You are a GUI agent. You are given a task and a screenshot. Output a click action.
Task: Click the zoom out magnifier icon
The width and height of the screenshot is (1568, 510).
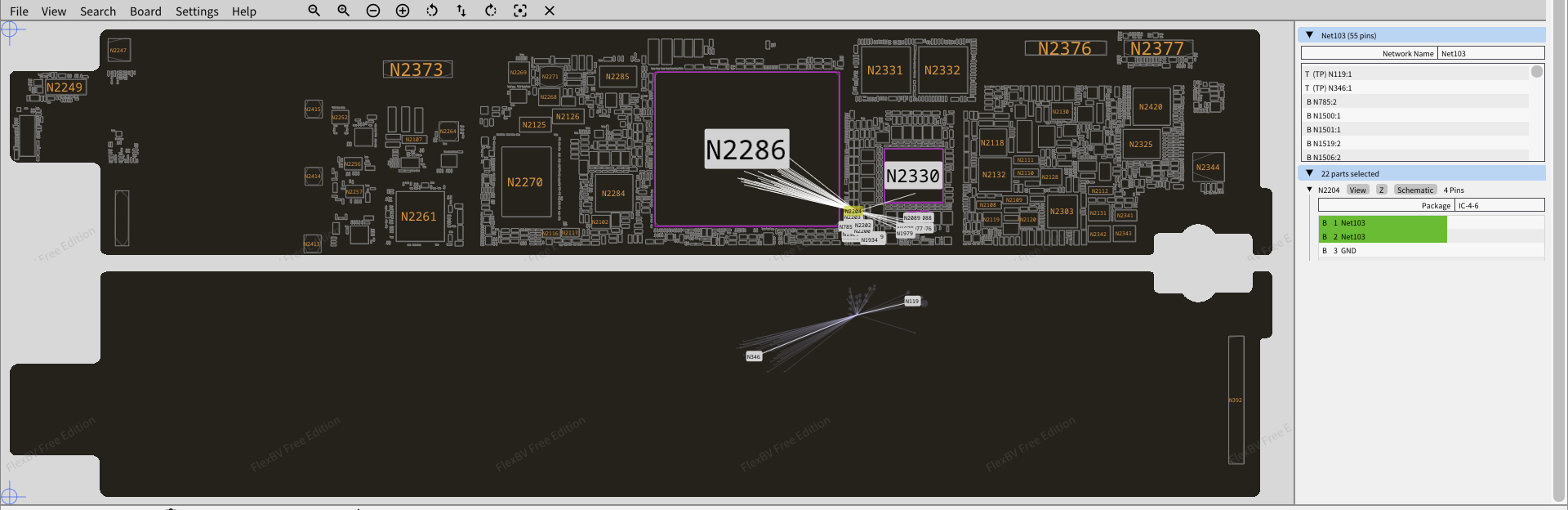coord(314,11)
